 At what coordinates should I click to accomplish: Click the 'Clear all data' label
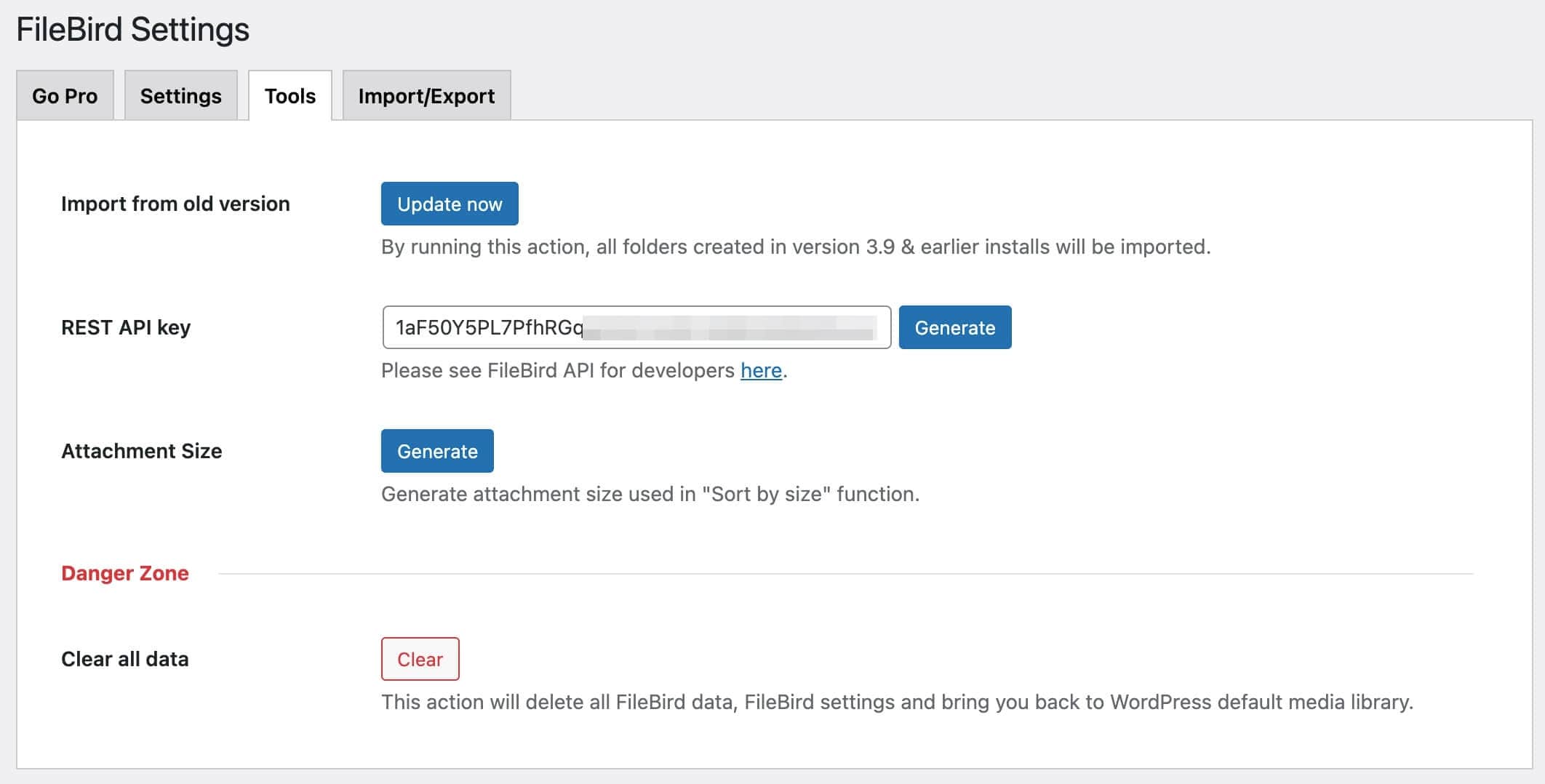(x=125, y=659)
